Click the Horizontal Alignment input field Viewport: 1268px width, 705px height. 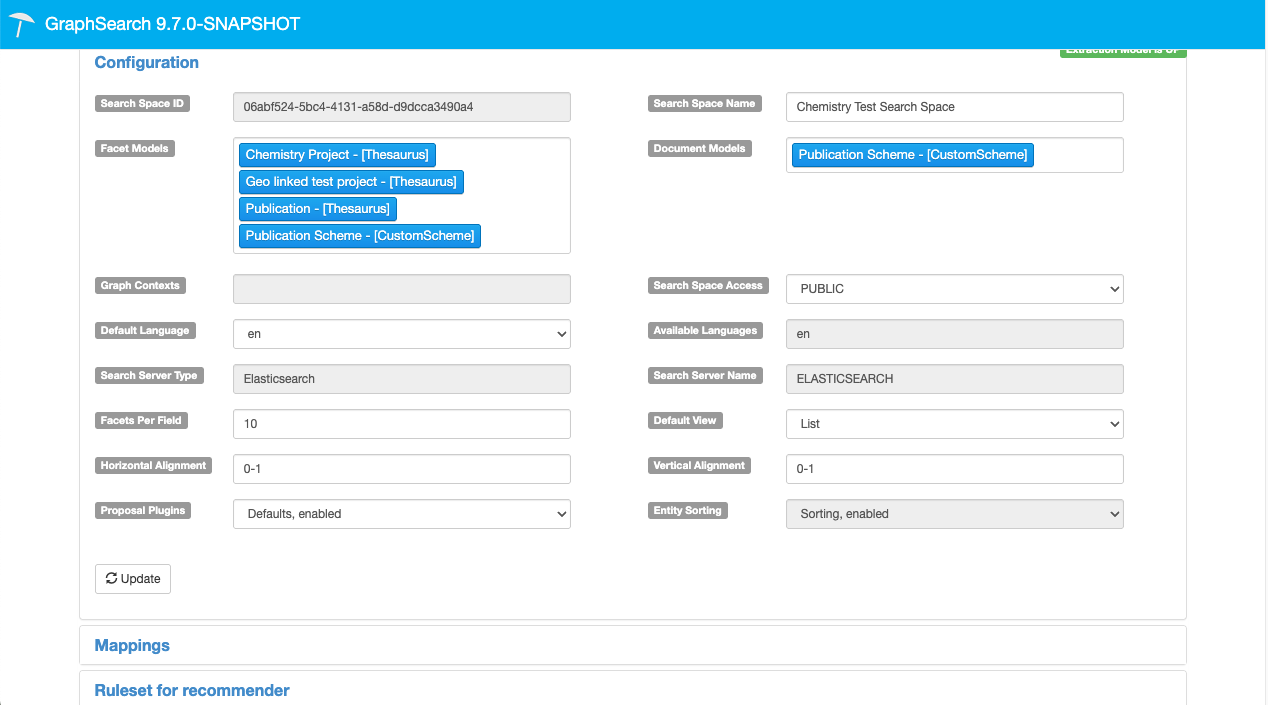tap(401, 469)
